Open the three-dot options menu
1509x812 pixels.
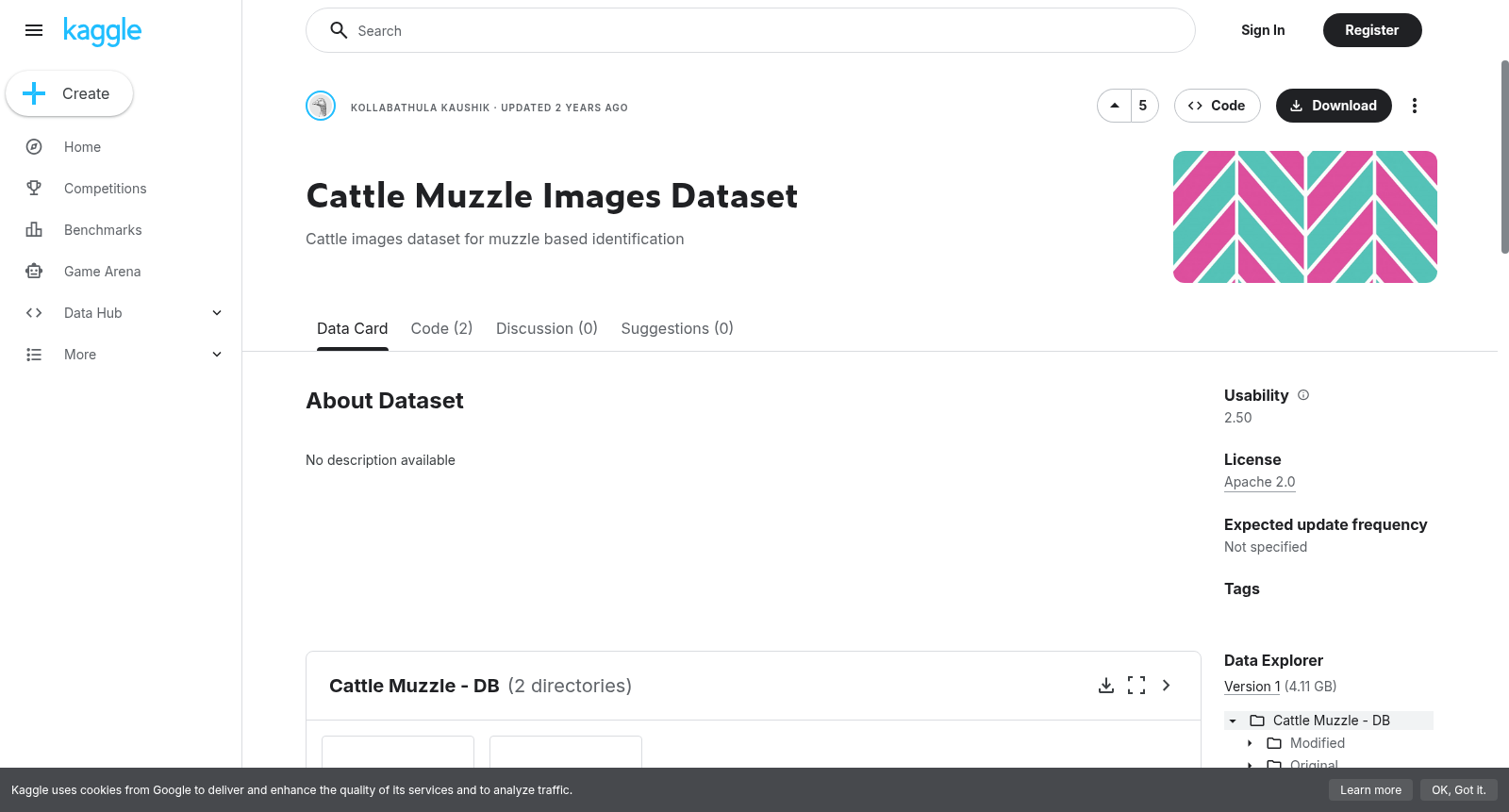coord(1414,106)
